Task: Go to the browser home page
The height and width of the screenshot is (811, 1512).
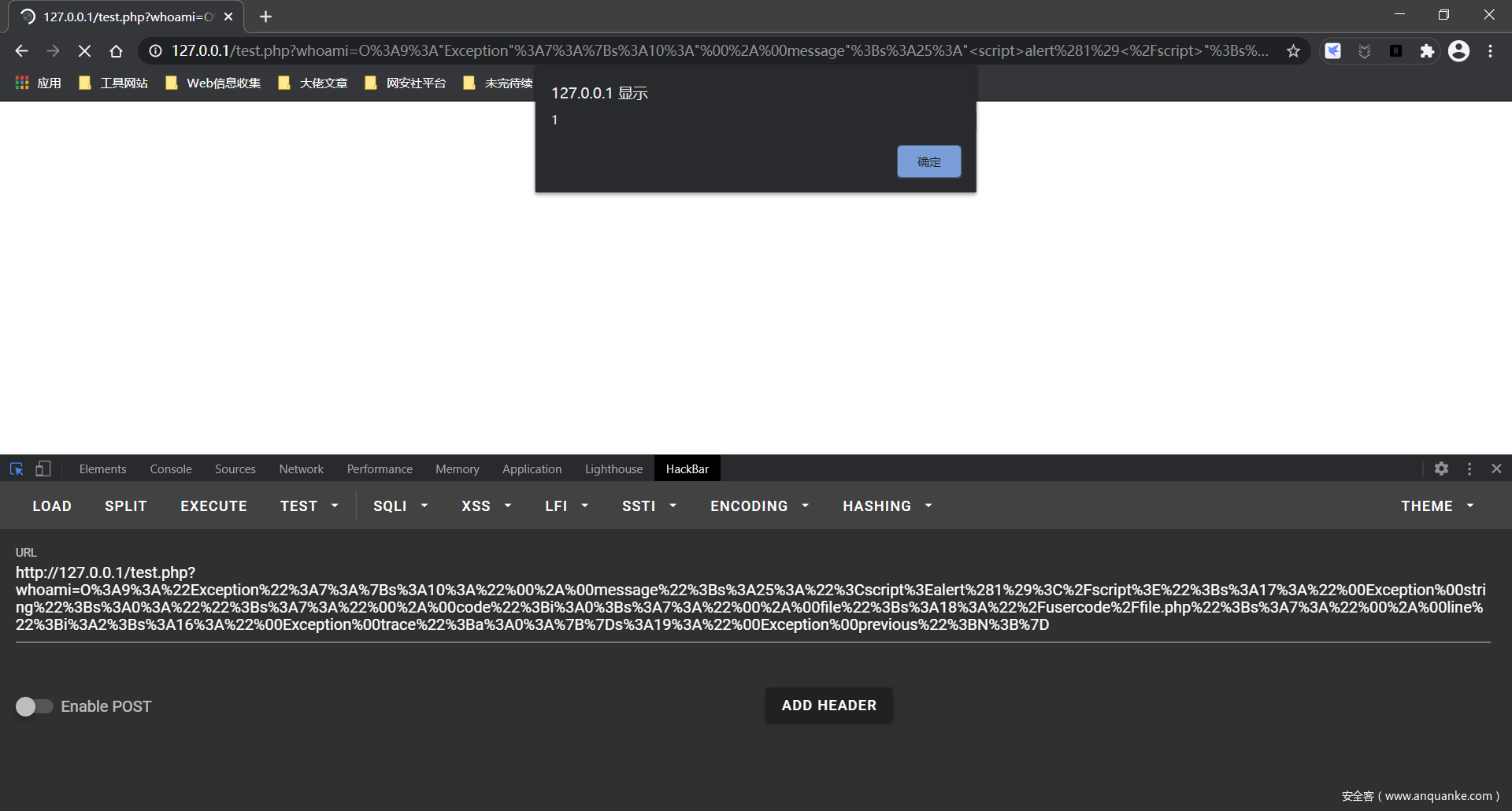Action: (116, 51)
